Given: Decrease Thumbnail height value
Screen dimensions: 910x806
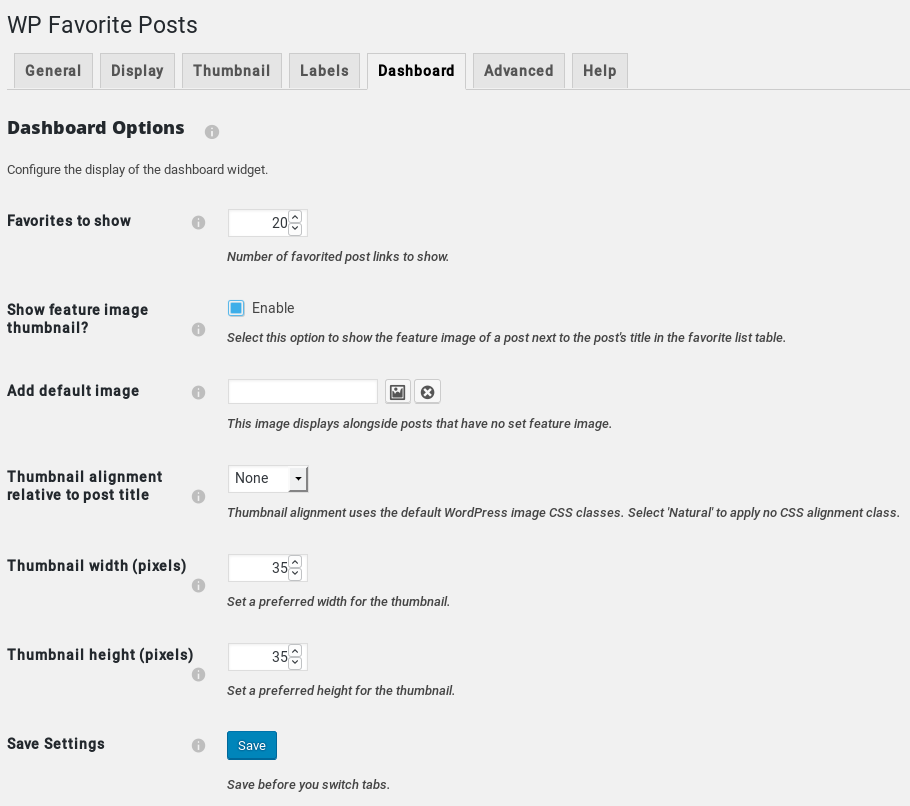Looking at the screenshot, I should tap(295, 662).
